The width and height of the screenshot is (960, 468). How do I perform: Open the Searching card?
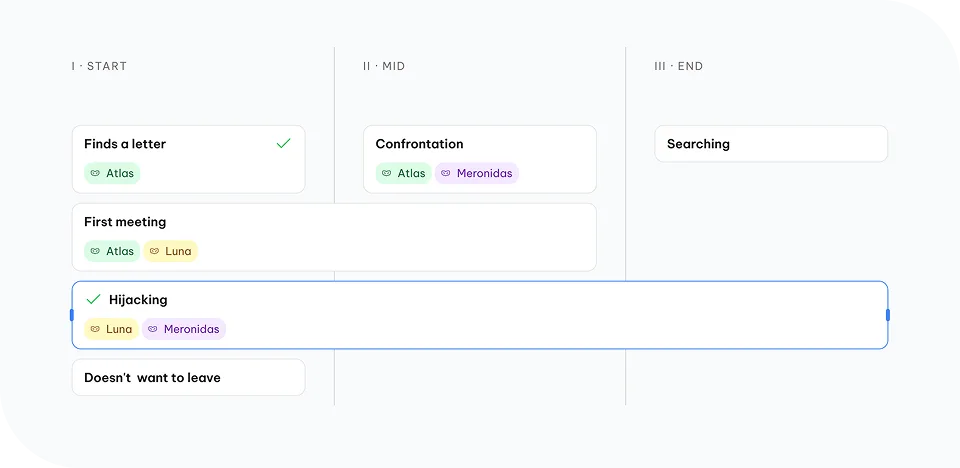[x=771, y=144]
